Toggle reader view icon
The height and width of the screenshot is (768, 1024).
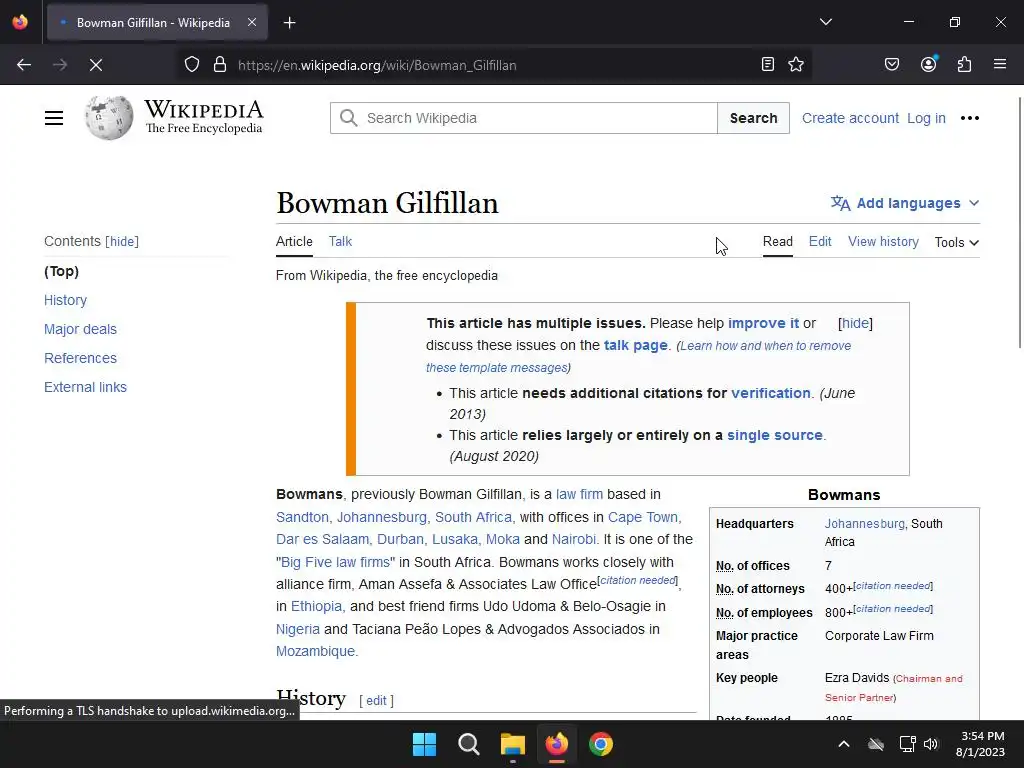click(x=768, y=64)
